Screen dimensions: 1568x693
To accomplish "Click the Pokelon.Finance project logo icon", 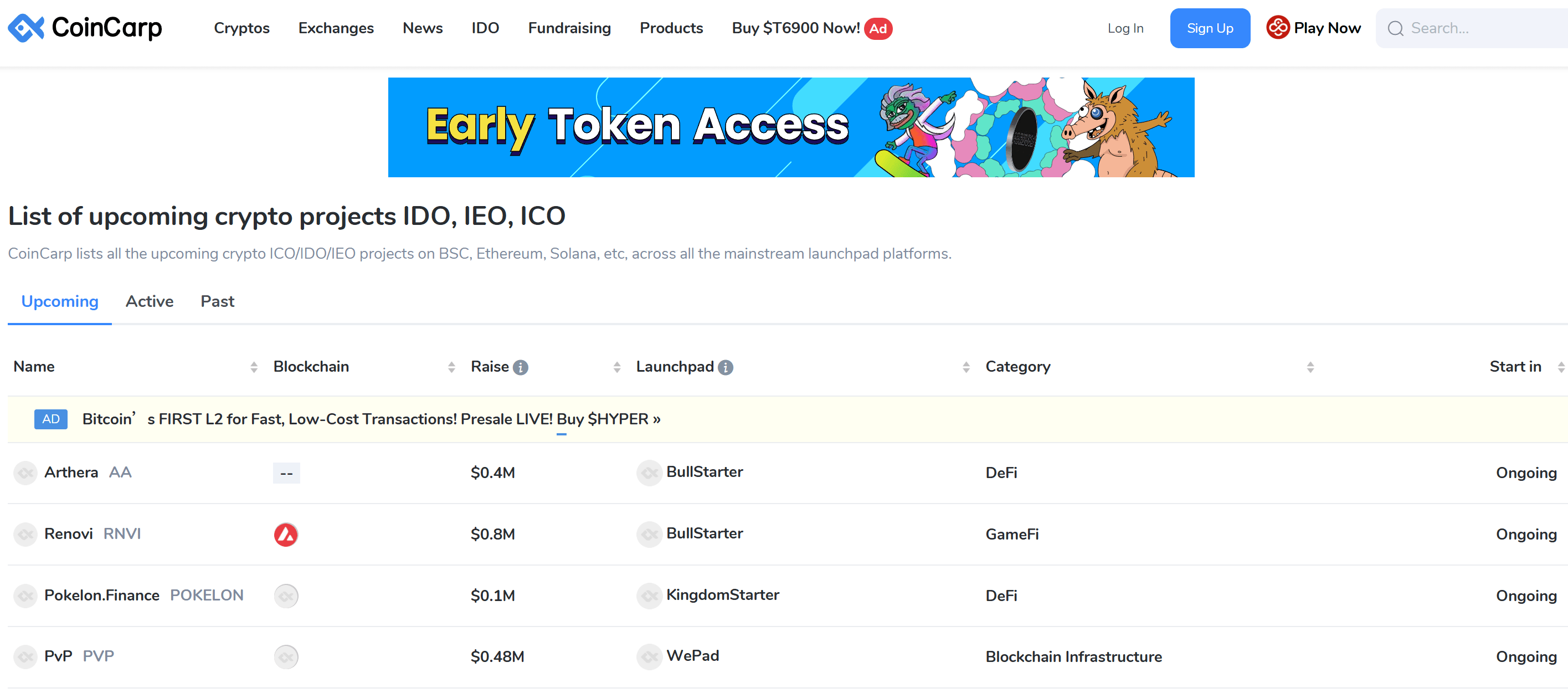I will click(x=25, y=596).
